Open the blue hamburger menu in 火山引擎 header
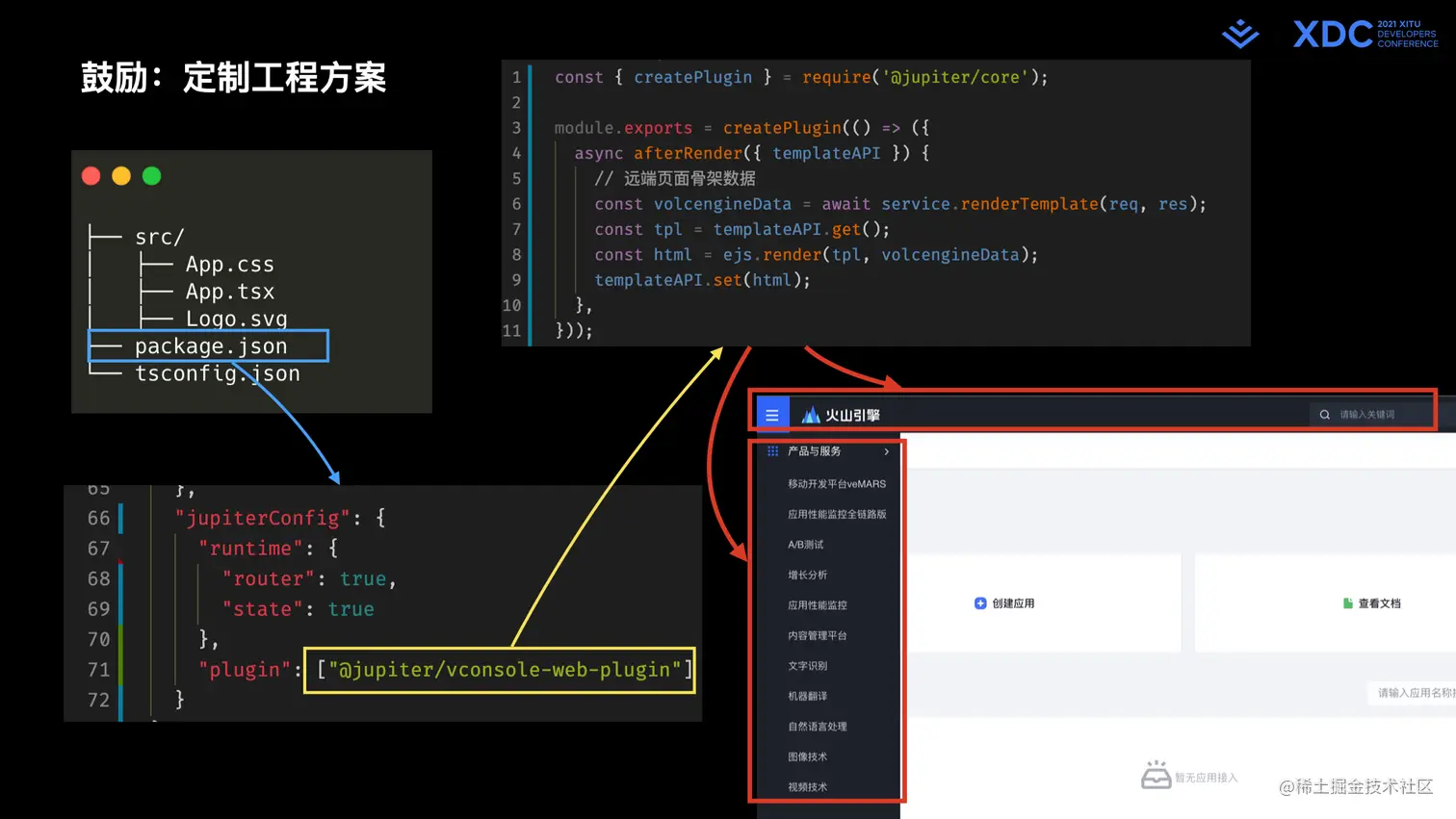This screenshot has height=819, width=1456. click(772, 415)
